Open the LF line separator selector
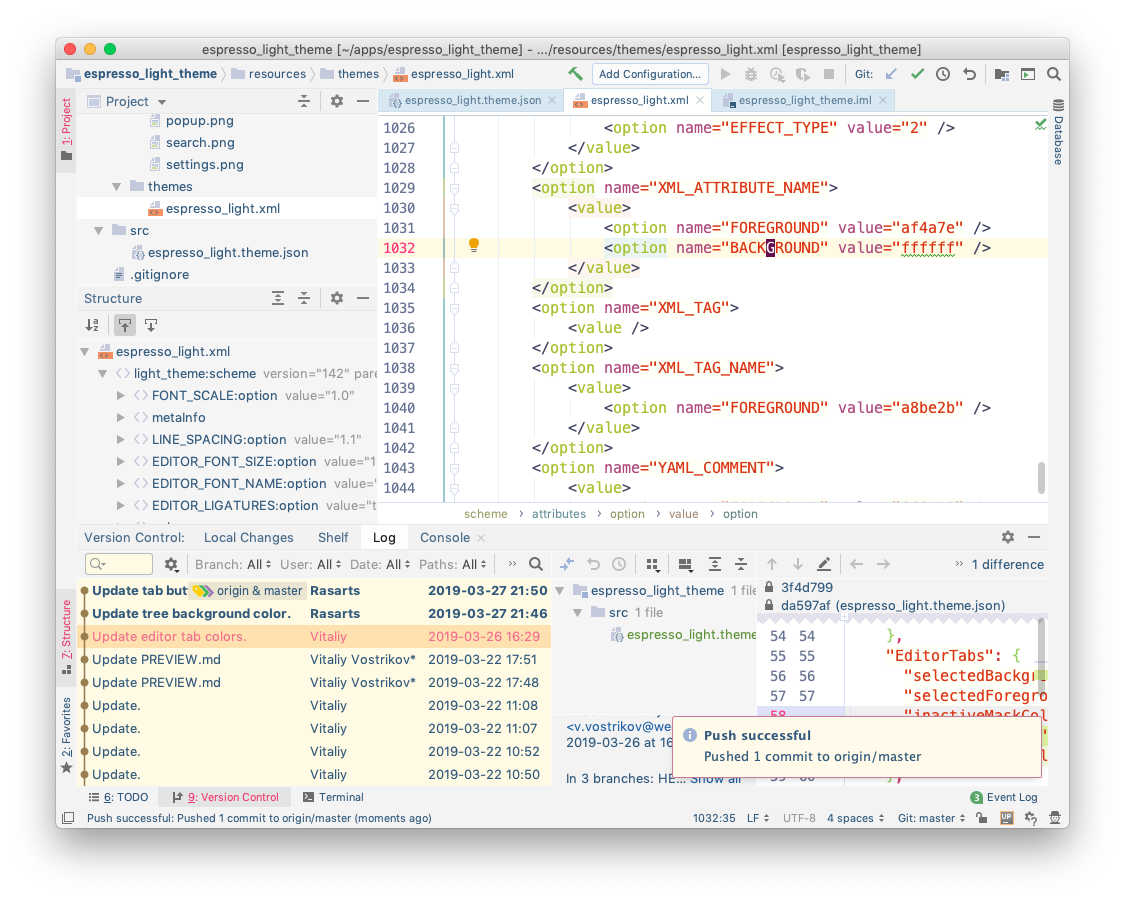Screen dimensions: 1125x902 (758, 817)
